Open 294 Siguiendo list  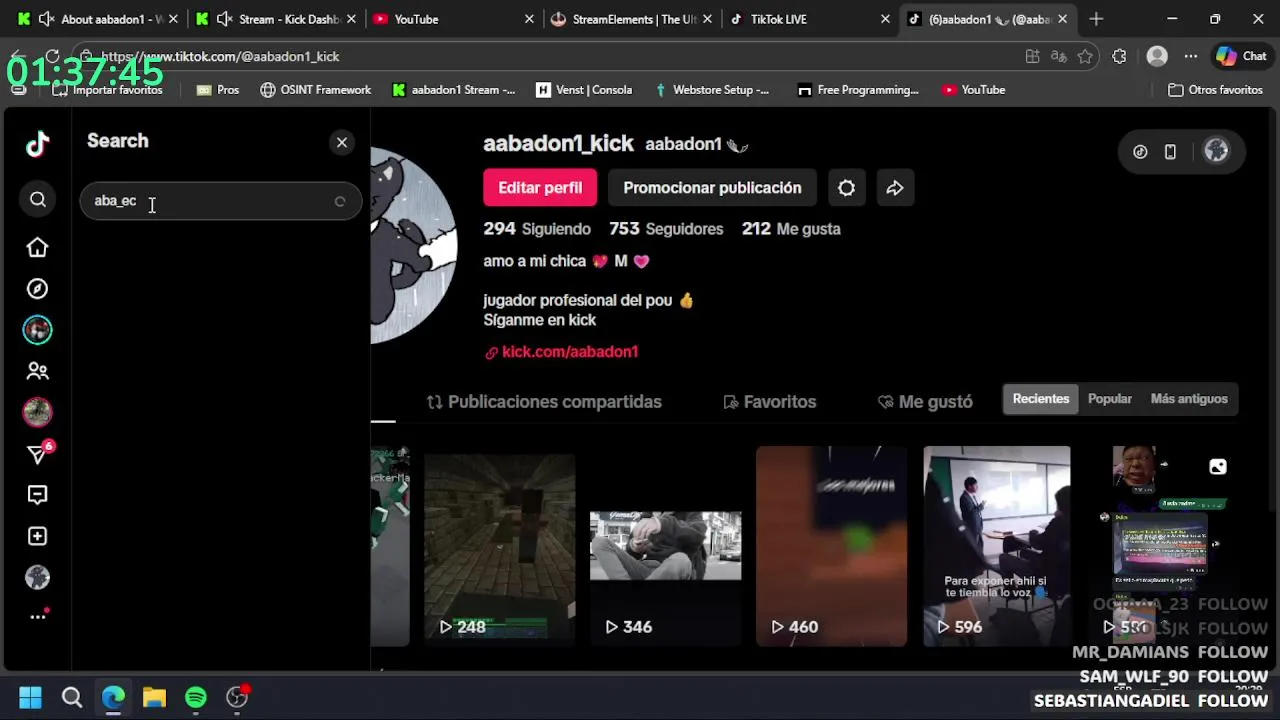[x=537, y=229]
